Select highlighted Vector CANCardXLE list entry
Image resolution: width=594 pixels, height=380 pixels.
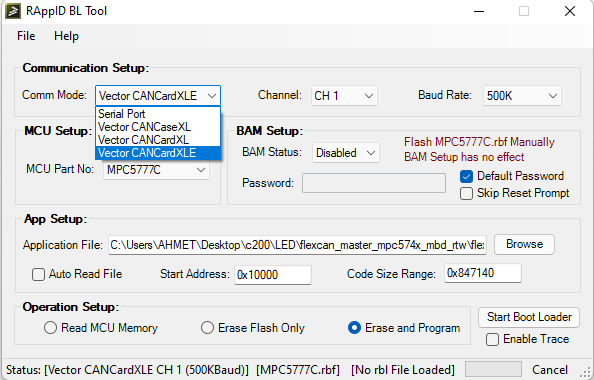pos(158,153)
